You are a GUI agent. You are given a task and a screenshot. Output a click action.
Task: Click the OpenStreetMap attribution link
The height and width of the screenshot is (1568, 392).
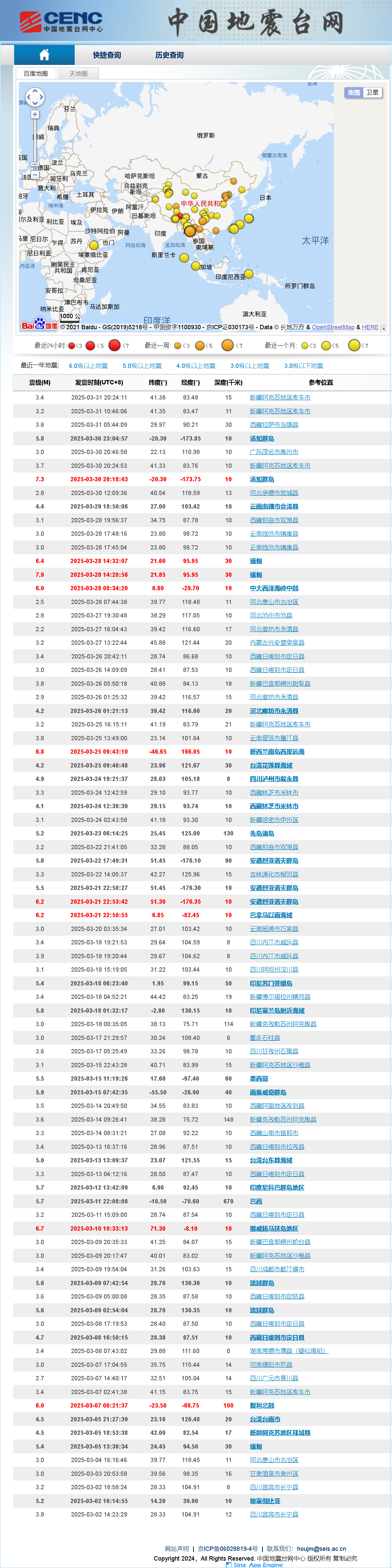(x=333, y=328)
